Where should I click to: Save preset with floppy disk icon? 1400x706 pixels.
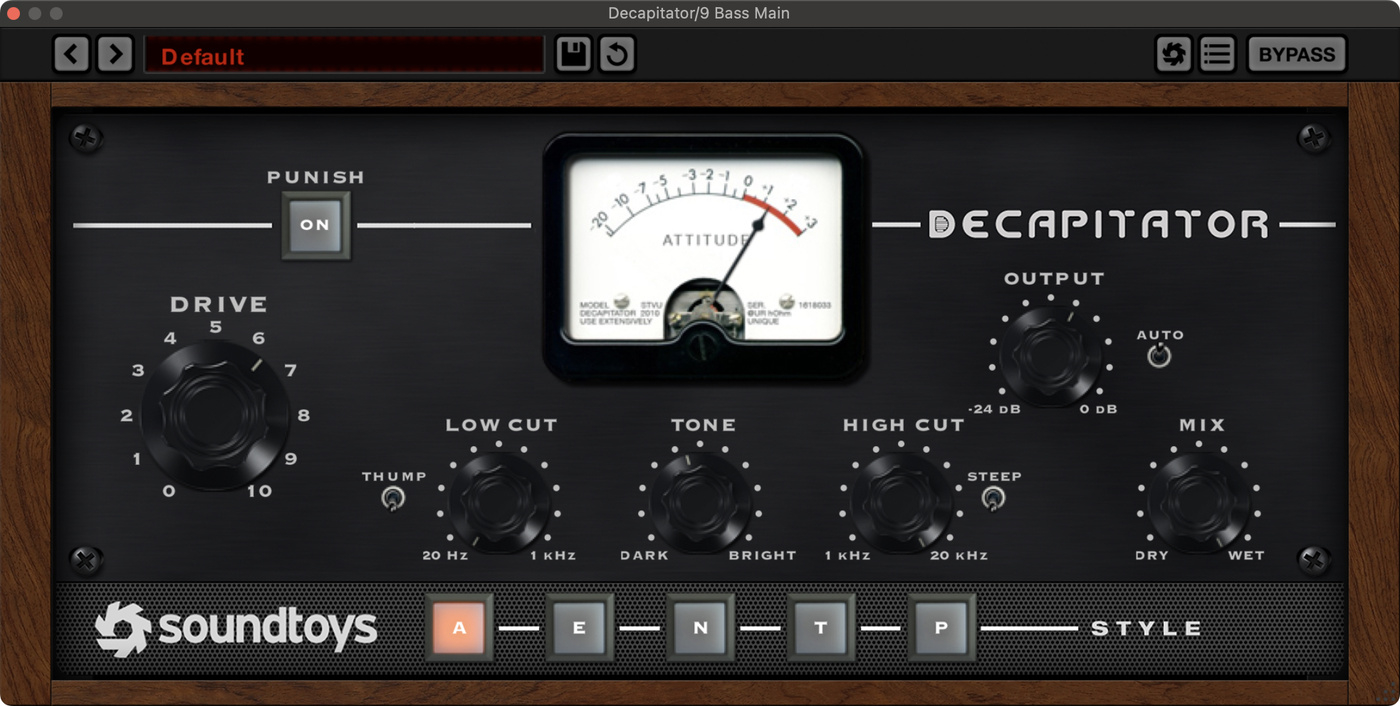point(574,54)
